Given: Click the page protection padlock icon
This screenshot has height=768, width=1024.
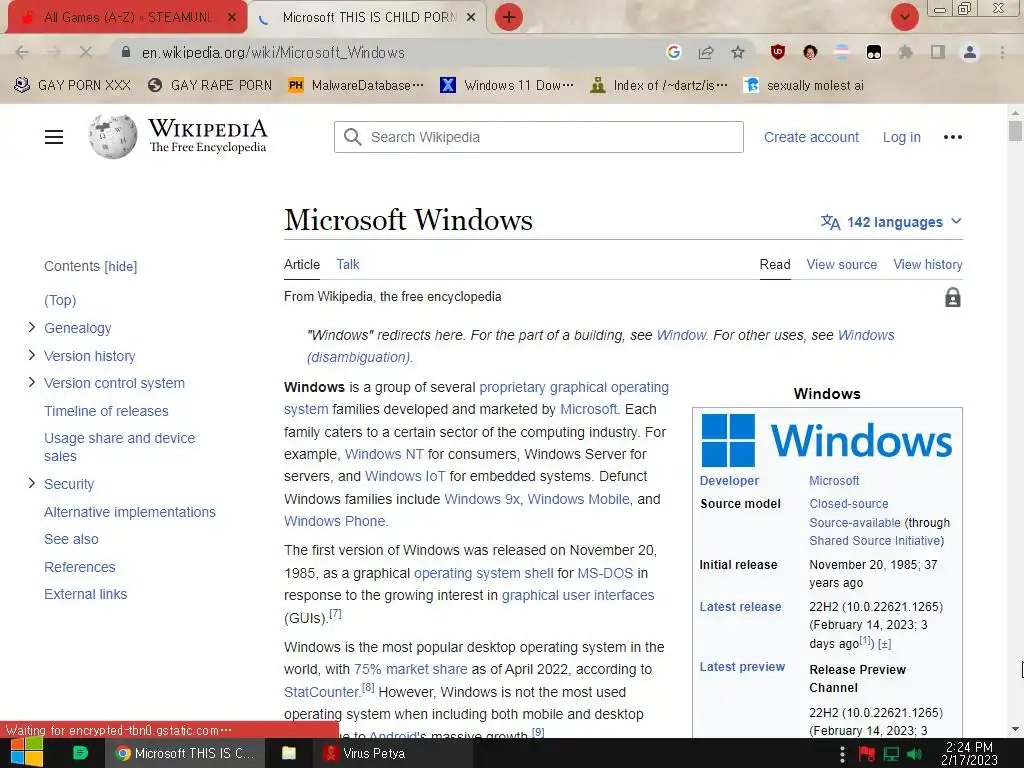Looking at the screenshot, I should coord(953,297).
